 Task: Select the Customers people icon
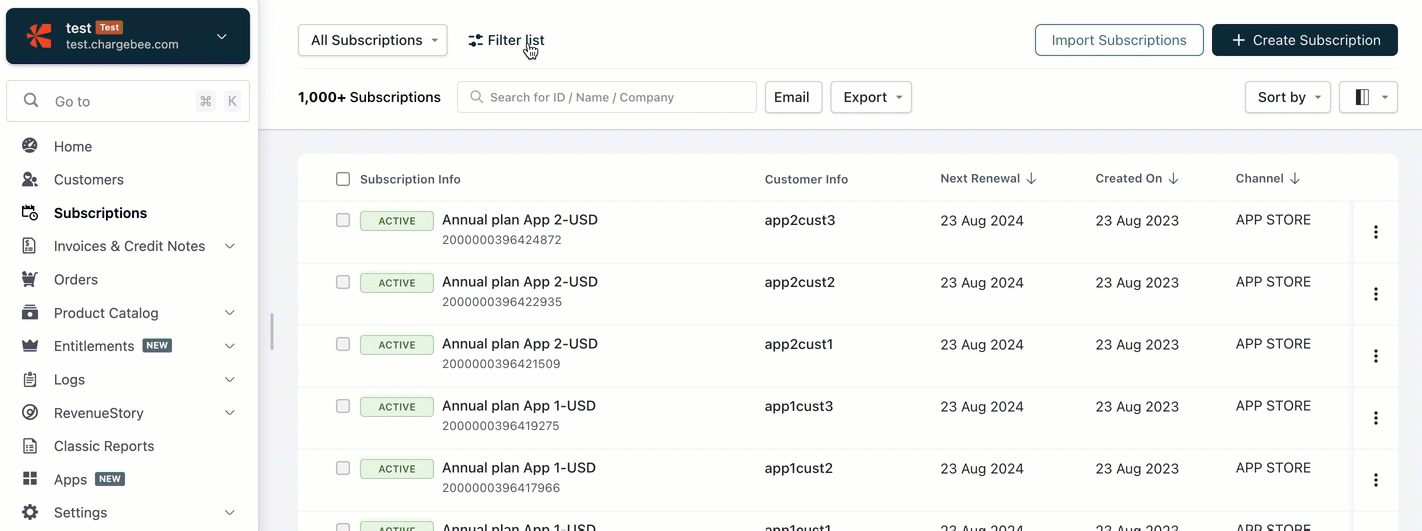tap(30, 180)
